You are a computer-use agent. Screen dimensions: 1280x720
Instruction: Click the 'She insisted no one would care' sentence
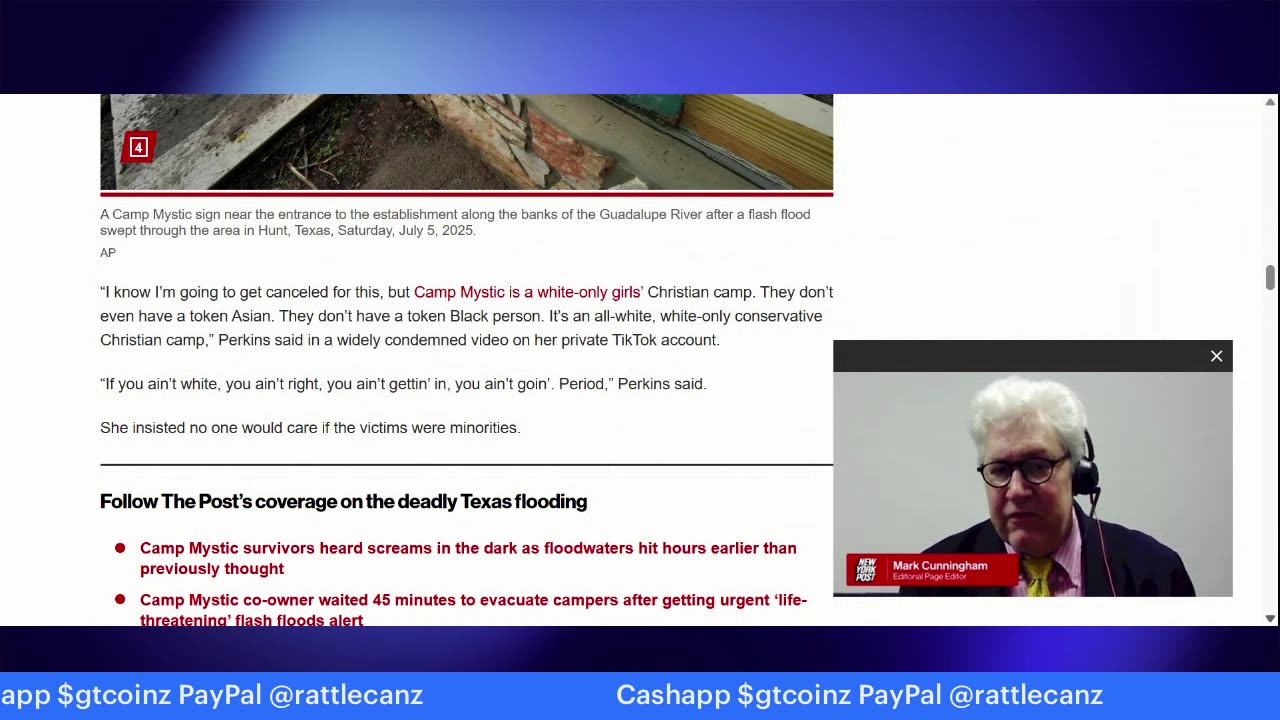310,428
